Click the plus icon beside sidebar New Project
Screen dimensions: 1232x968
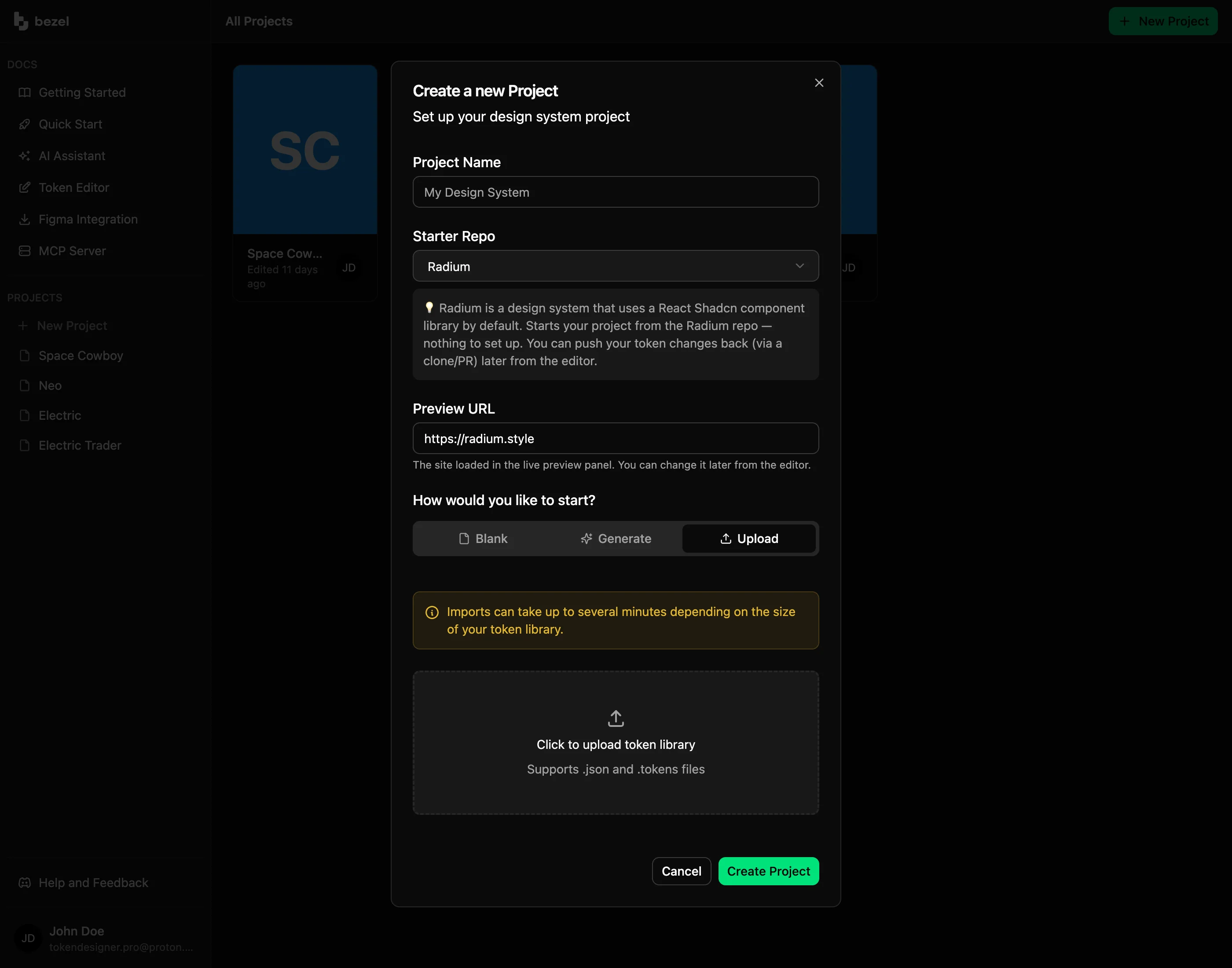[23, 325]
